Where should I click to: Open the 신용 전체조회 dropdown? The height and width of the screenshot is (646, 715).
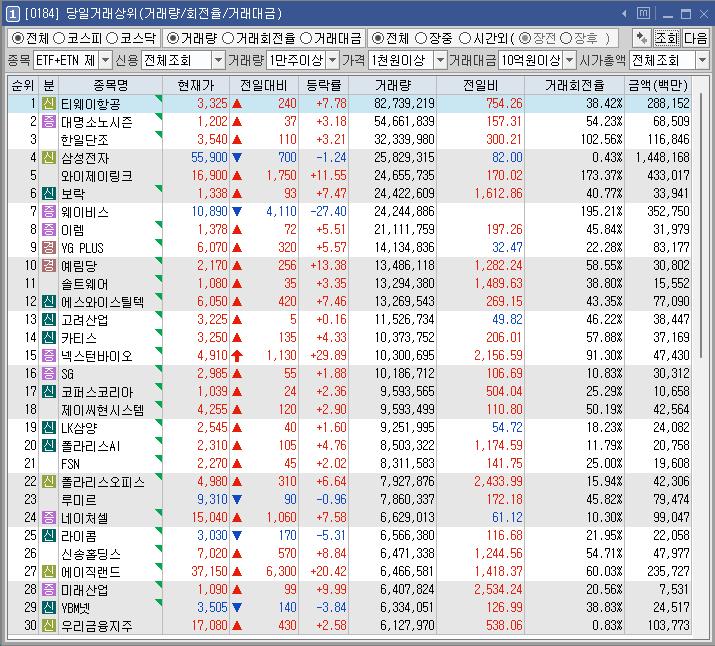click(218, 60)
